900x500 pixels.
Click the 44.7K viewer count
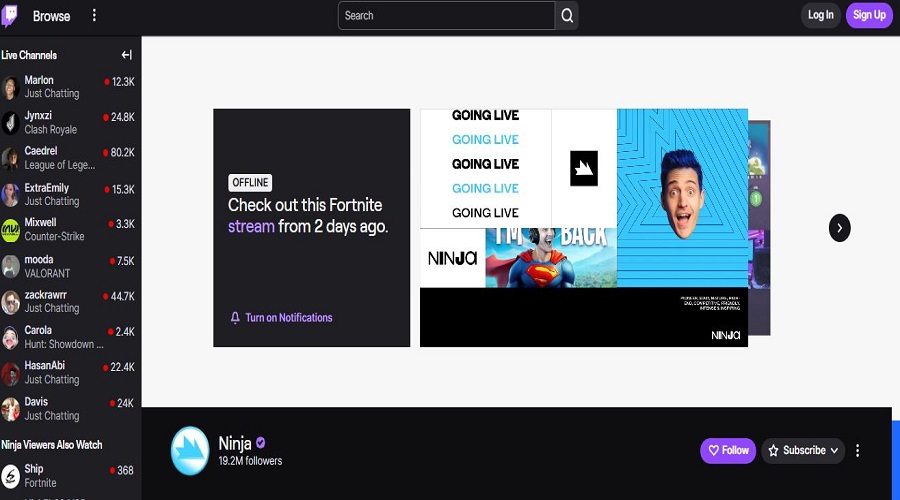[x=122, y=297]
